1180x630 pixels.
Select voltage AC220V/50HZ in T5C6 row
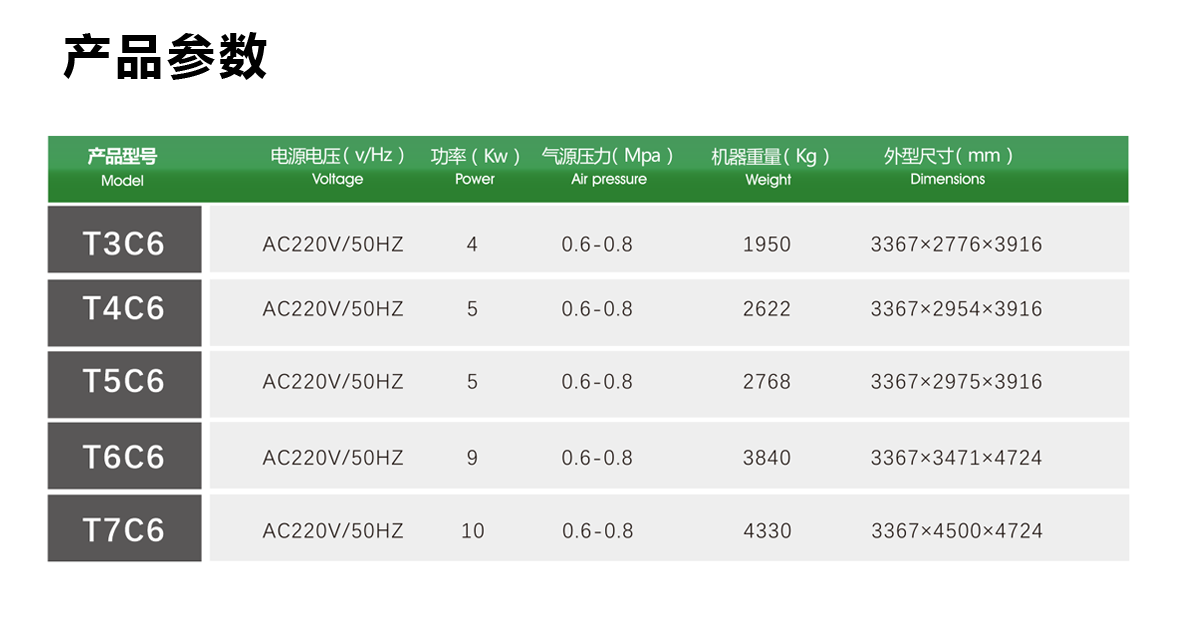click(333, 382)
